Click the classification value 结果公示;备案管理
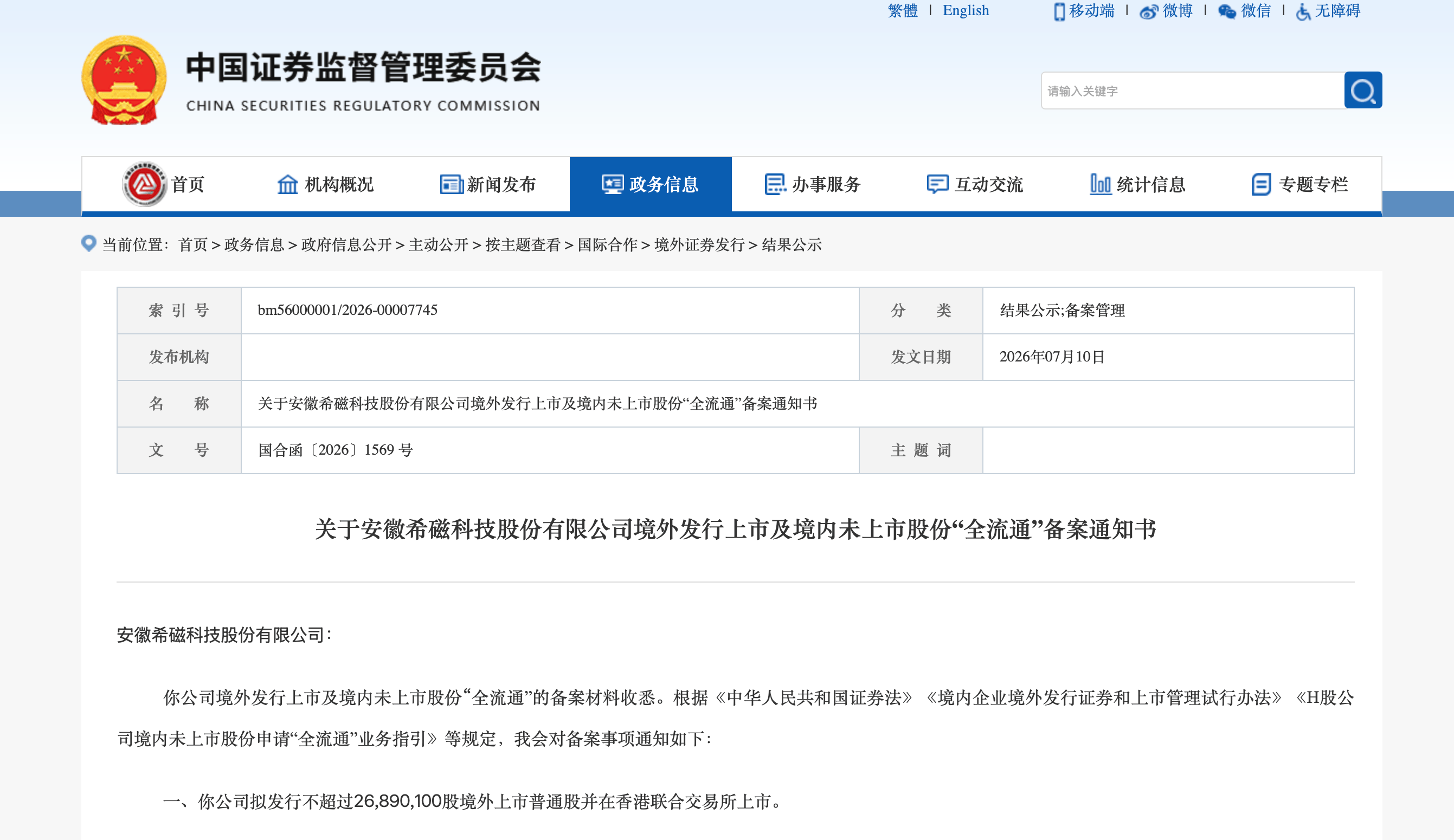Image resolution: width=1454 pixels, height=840 pixels. point(1062,311)
